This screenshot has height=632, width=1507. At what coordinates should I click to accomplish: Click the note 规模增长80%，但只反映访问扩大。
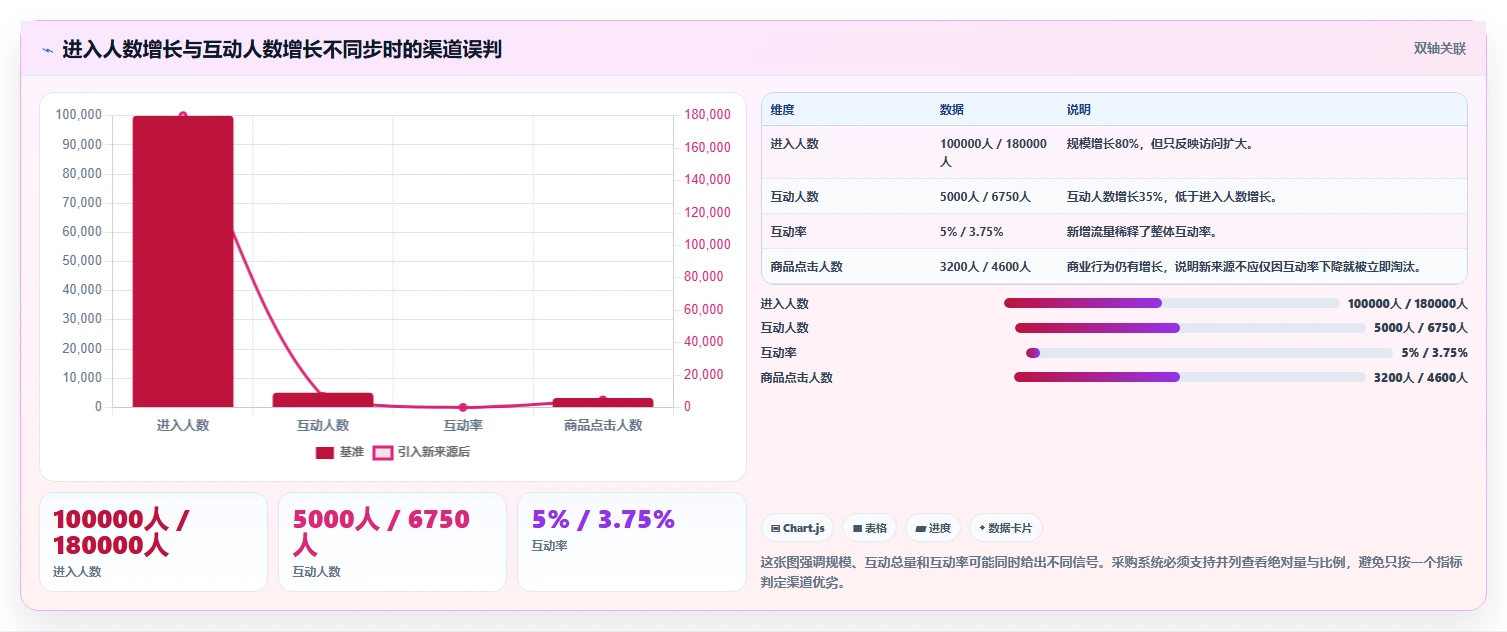pos(1160,144)
